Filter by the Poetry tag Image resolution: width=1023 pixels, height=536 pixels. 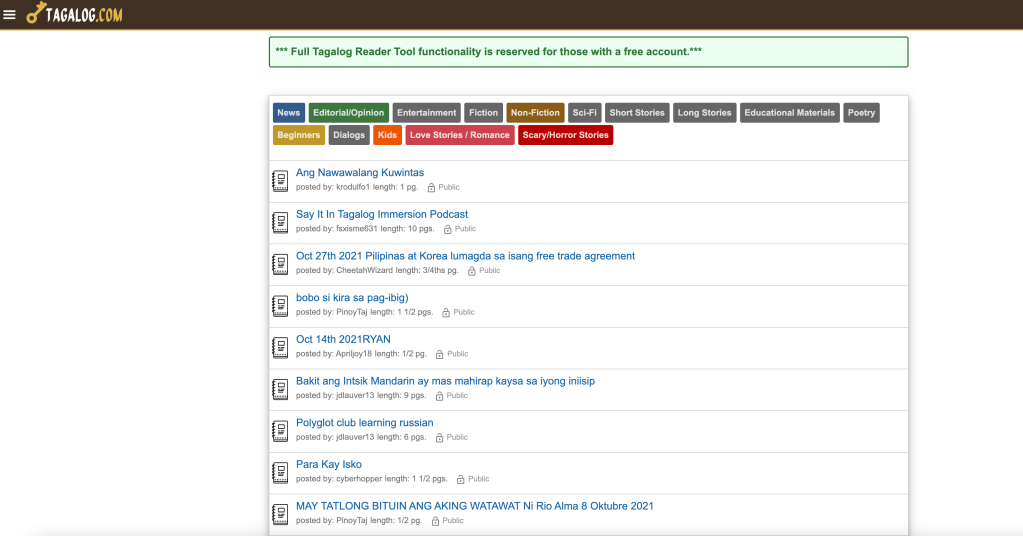(861, 113)
